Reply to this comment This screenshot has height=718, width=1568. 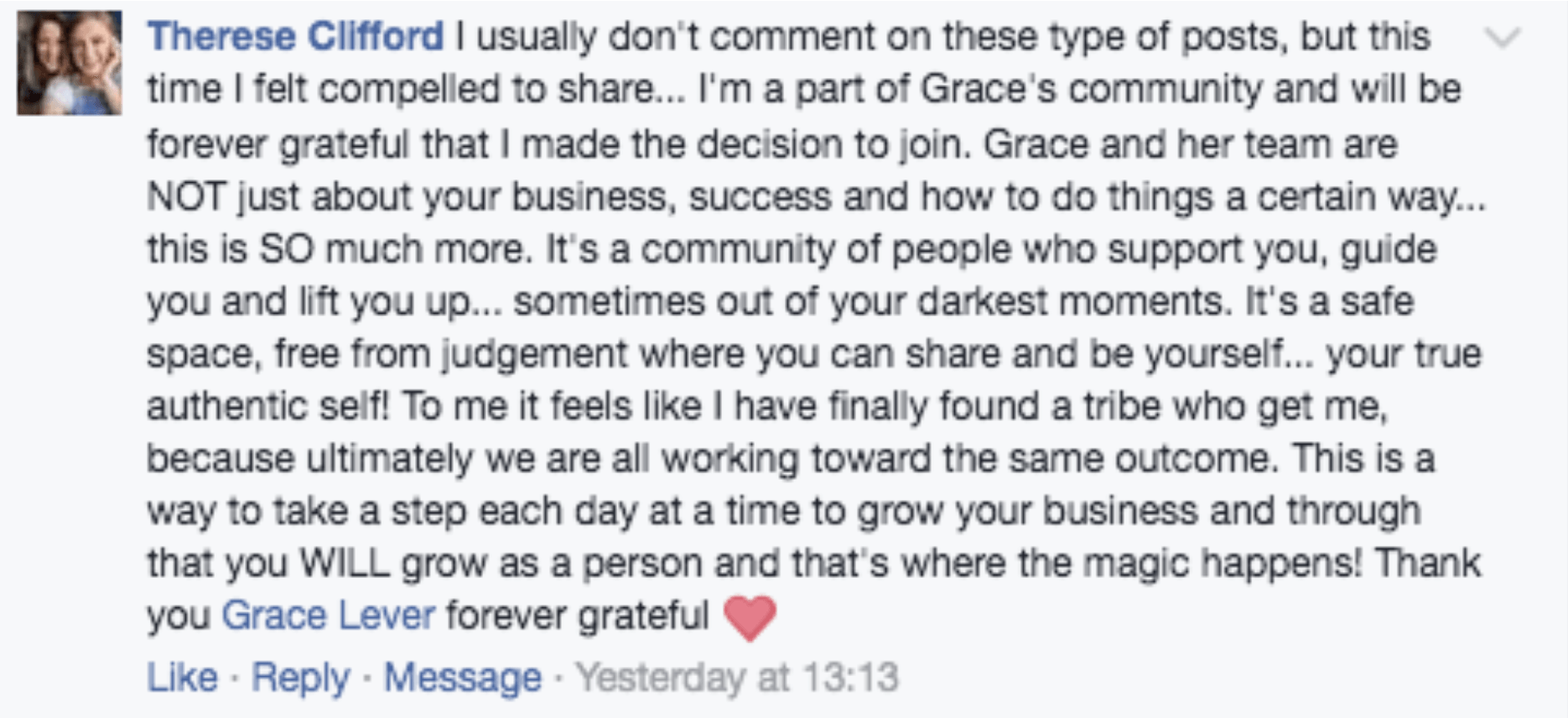[300, 678]
